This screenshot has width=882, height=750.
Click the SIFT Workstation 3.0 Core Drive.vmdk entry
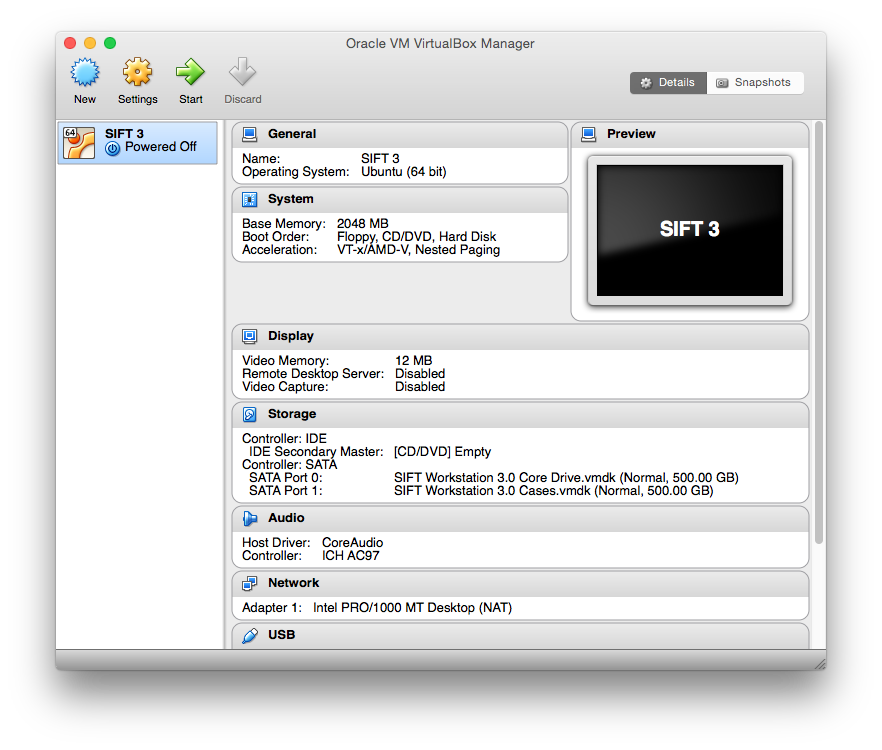[566, 478]
